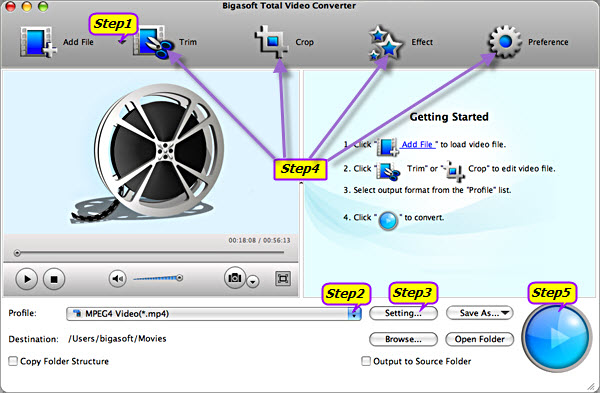Open the Trim tool with scissors icon

[x=153, y=42]
